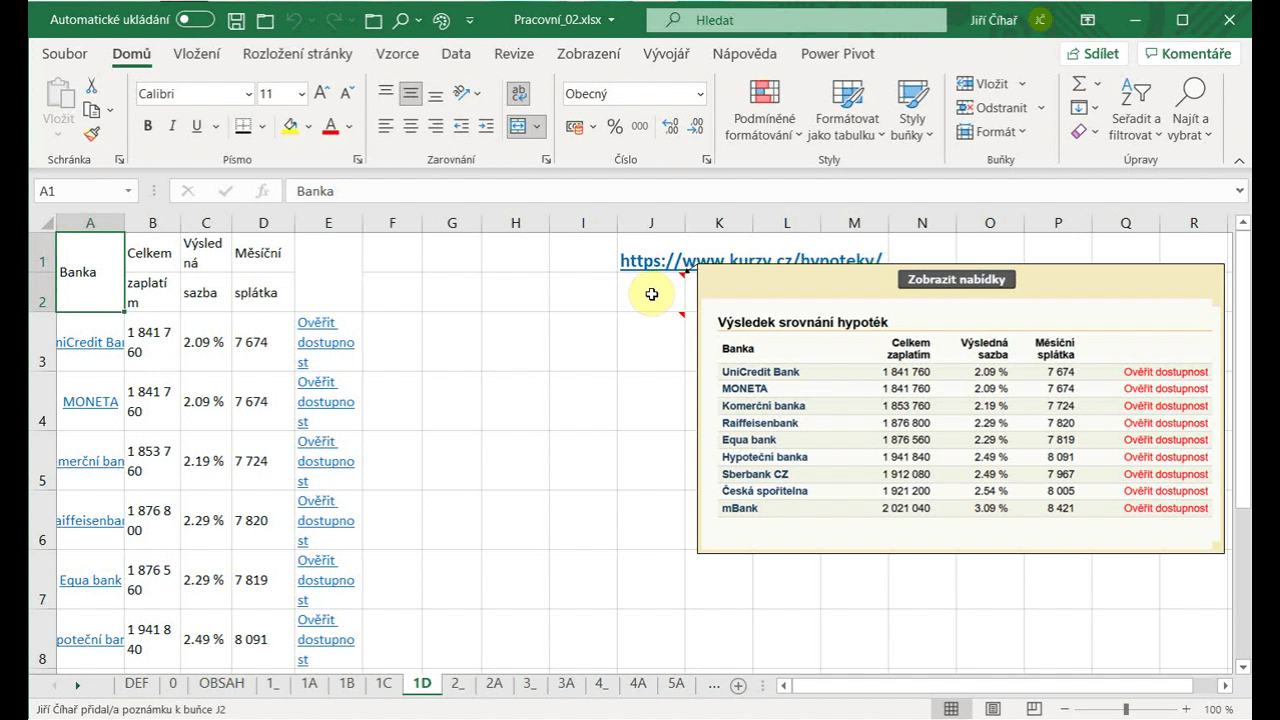Switch to the OBSAH sheet tab
Screen dimensions: 1280x720
[221, 684]
